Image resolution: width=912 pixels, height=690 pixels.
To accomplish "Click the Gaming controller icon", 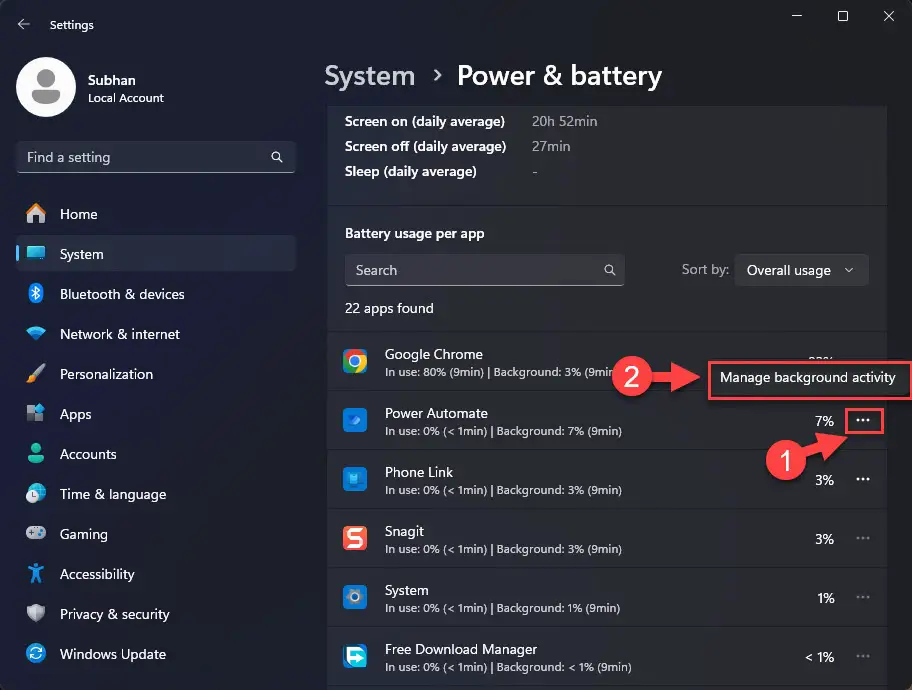I will (x=35, y=533).
